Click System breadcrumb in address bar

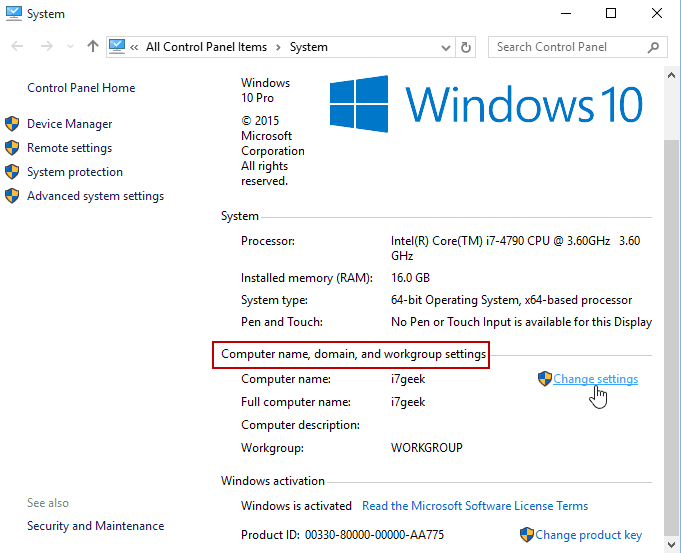pos(309,47)
